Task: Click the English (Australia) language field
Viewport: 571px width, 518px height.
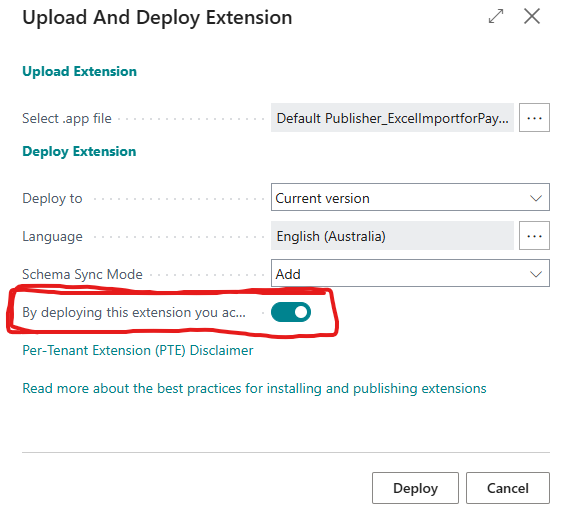Action: point(392,236)
